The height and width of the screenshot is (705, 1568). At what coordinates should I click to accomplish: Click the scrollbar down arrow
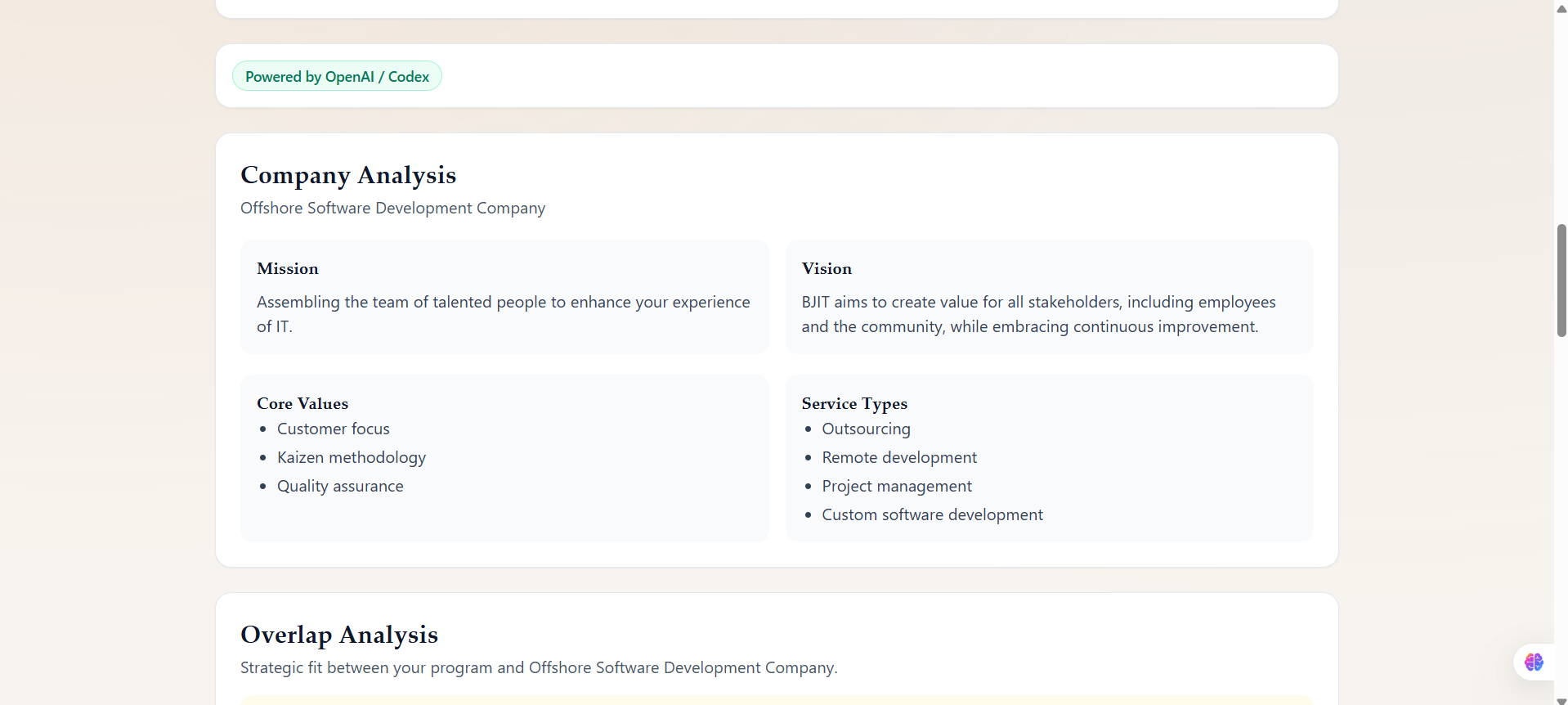pyautogui.click(x=1561, y=700)
